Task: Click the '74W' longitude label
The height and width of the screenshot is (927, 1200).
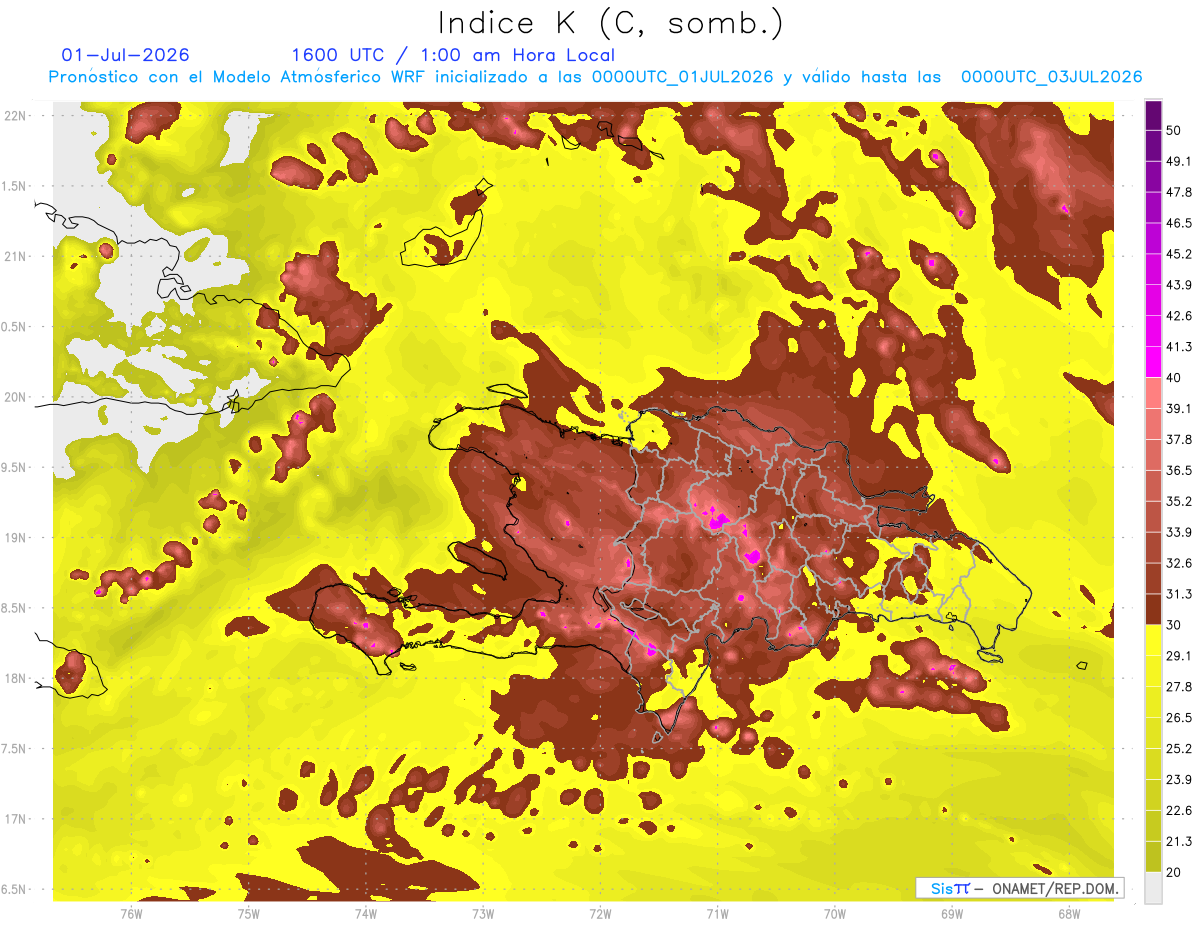Action: coord(365,913)
